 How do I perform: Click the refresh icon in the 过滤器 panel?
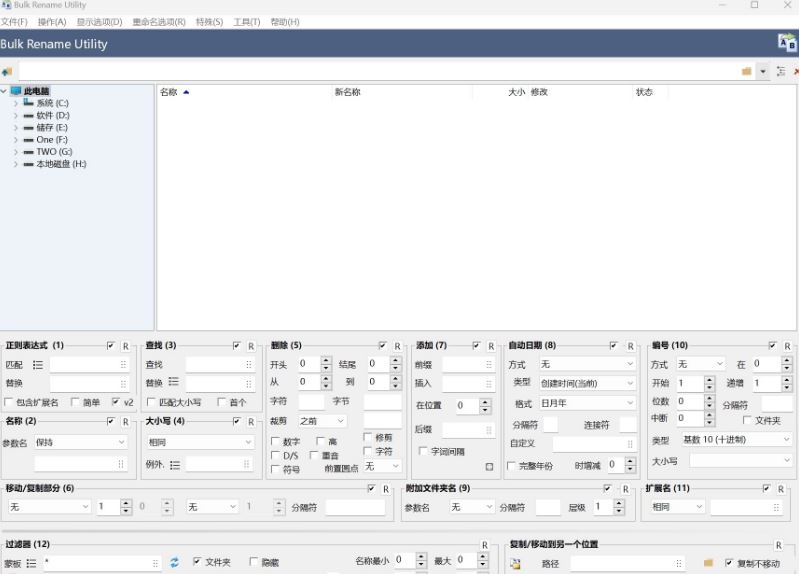click(x=174, y=563)
